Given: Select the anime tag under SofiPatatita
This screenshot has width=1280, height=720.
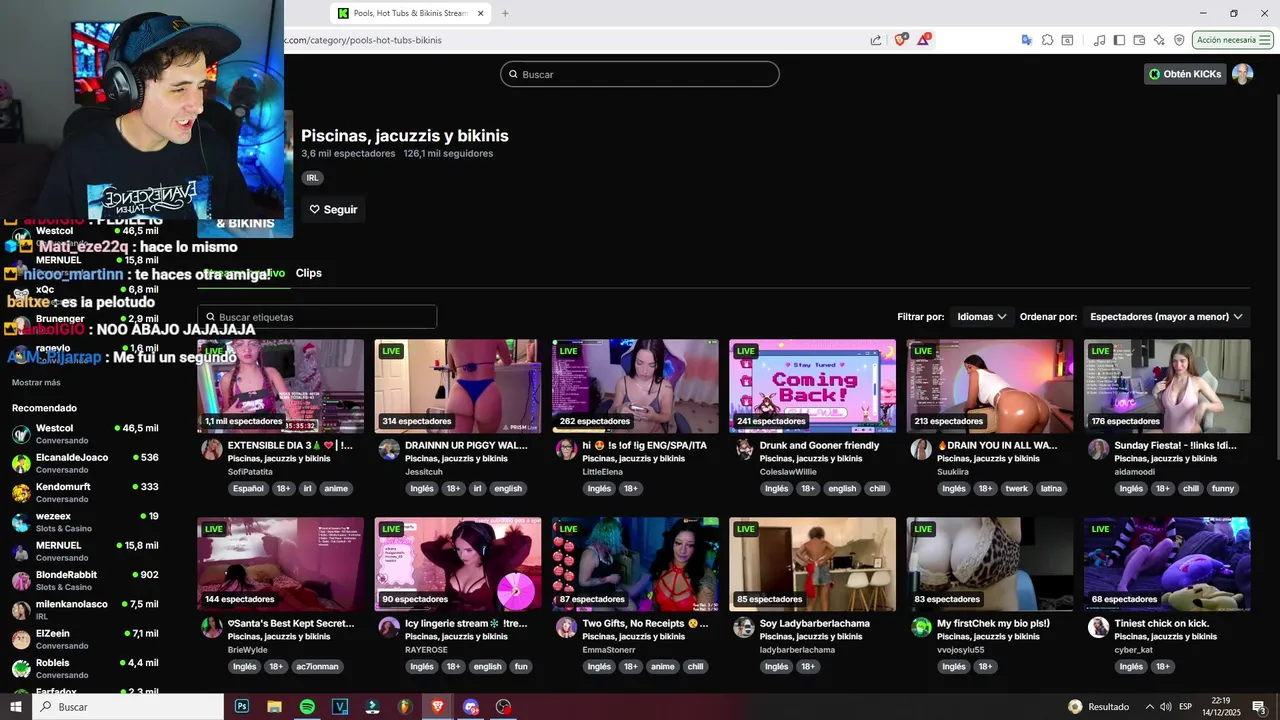Looking at the screenshot, I should point(336,489).
